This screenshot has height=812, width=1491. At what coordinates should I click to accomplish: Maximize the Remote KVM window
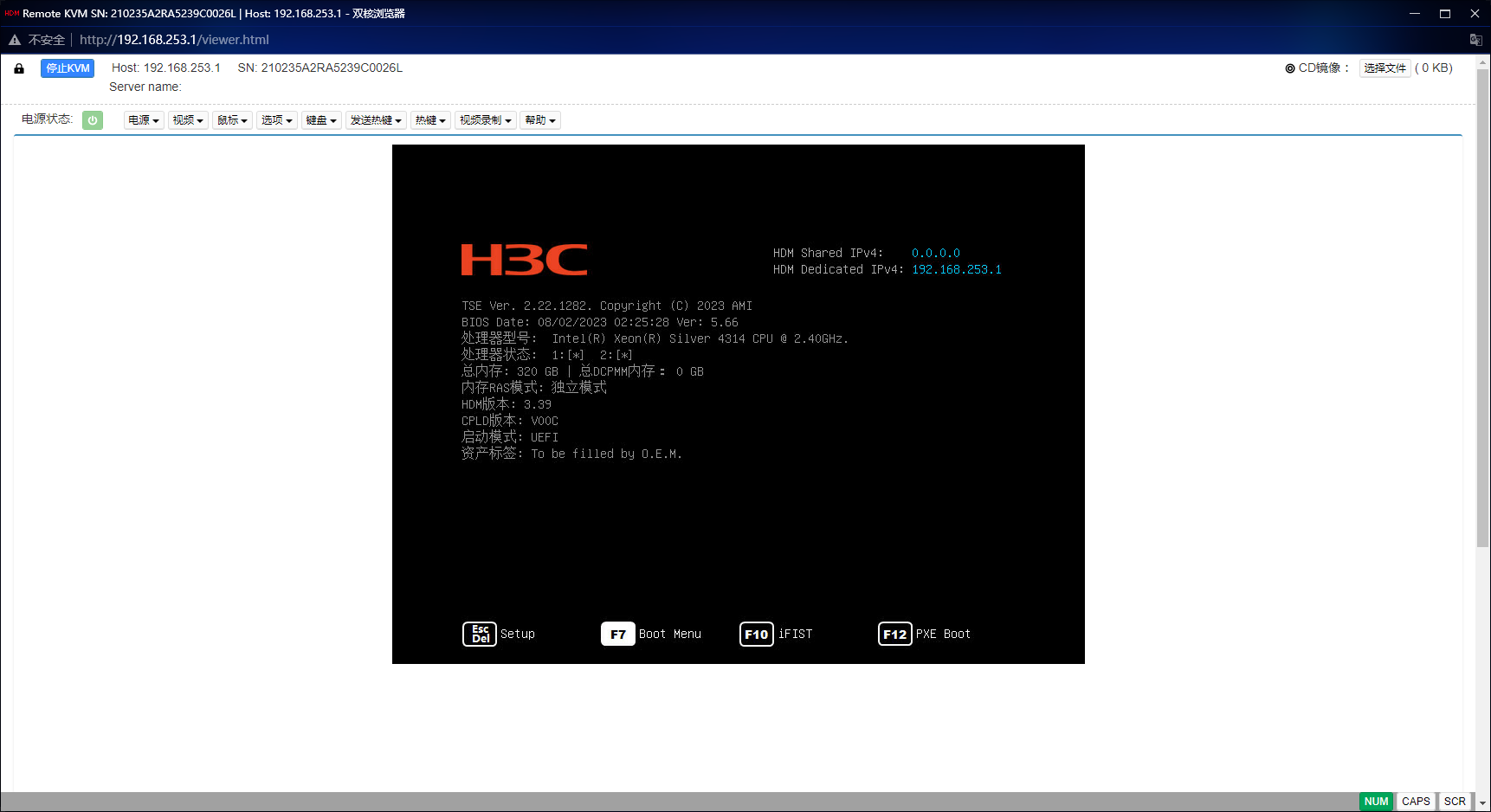1445,14
